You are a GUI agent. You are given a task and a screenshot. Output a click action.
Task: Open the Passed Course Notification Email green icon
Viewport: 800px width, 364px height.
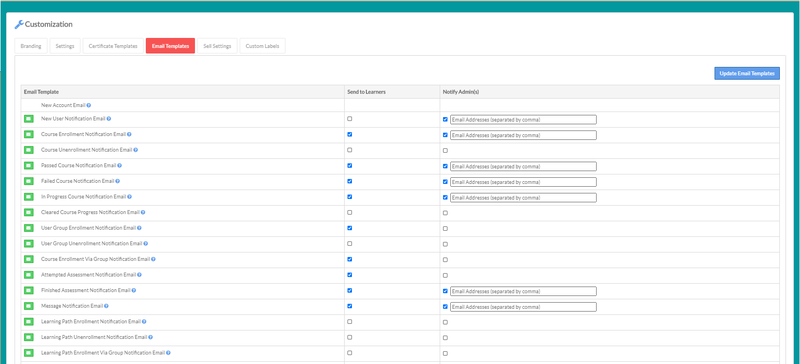tap(29, 166)
